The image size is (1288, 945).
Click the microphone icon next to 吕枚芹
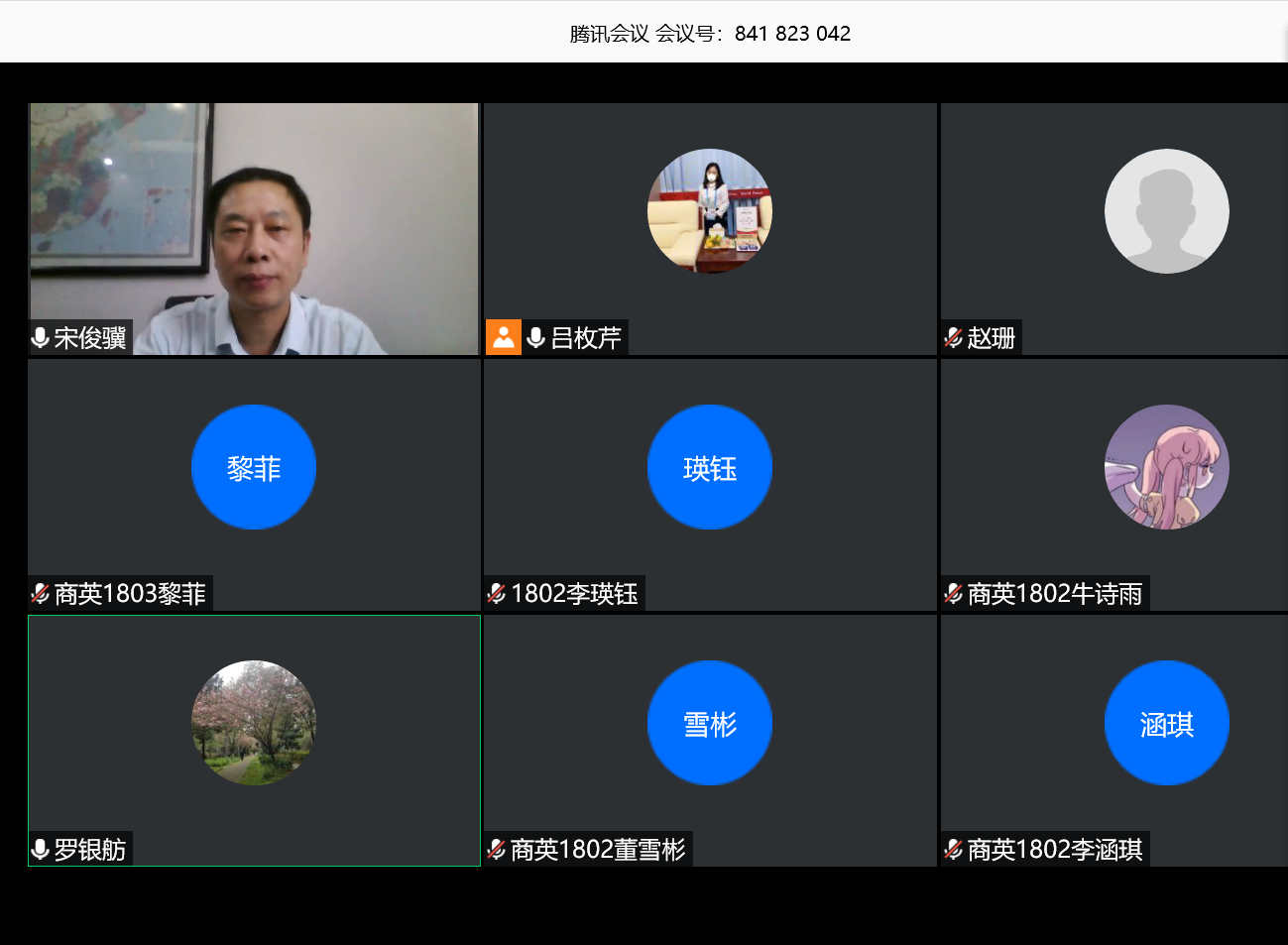(x=536, y=338)
